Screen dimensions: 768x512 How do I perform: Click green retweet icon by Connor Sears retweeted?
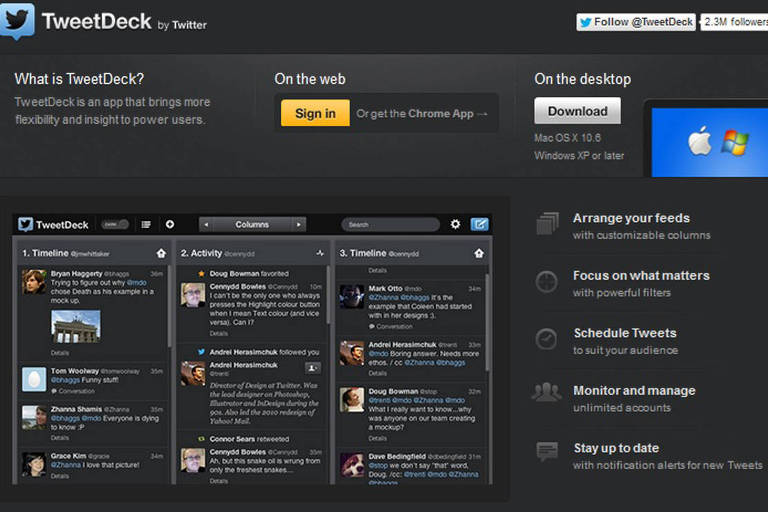point(201,439)
